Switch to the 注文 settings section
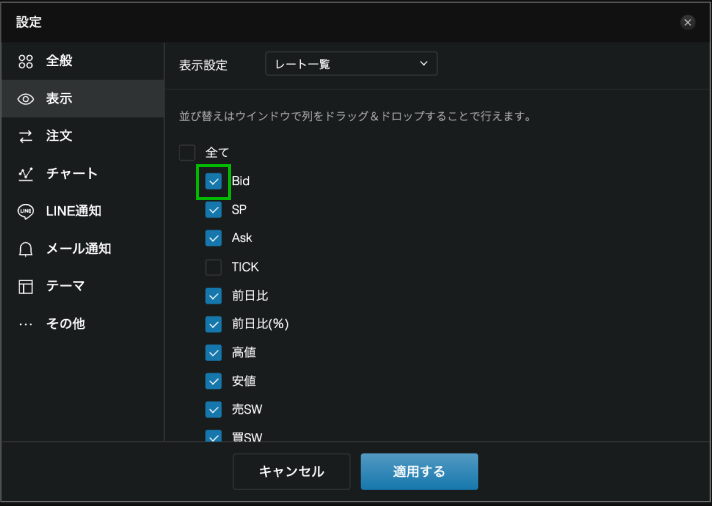 pos(59,136)
